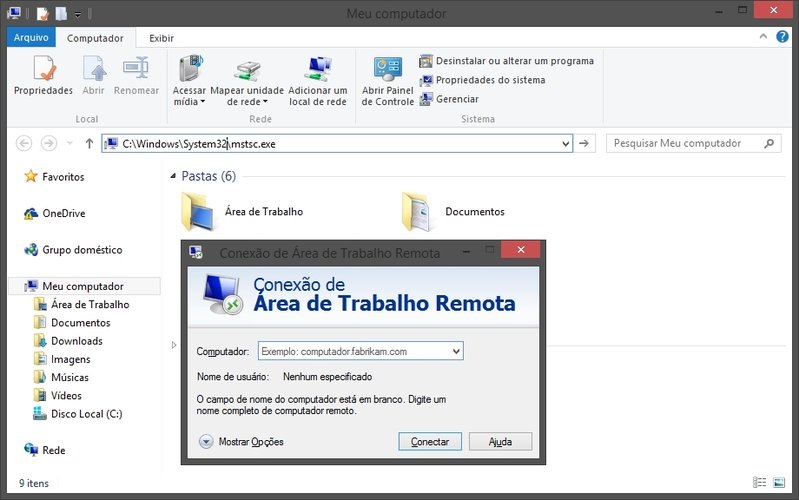The height and width of the screenshot is (500, 799).
Task: Collapse the Pastas (6) group
Action: click(173, 176)
